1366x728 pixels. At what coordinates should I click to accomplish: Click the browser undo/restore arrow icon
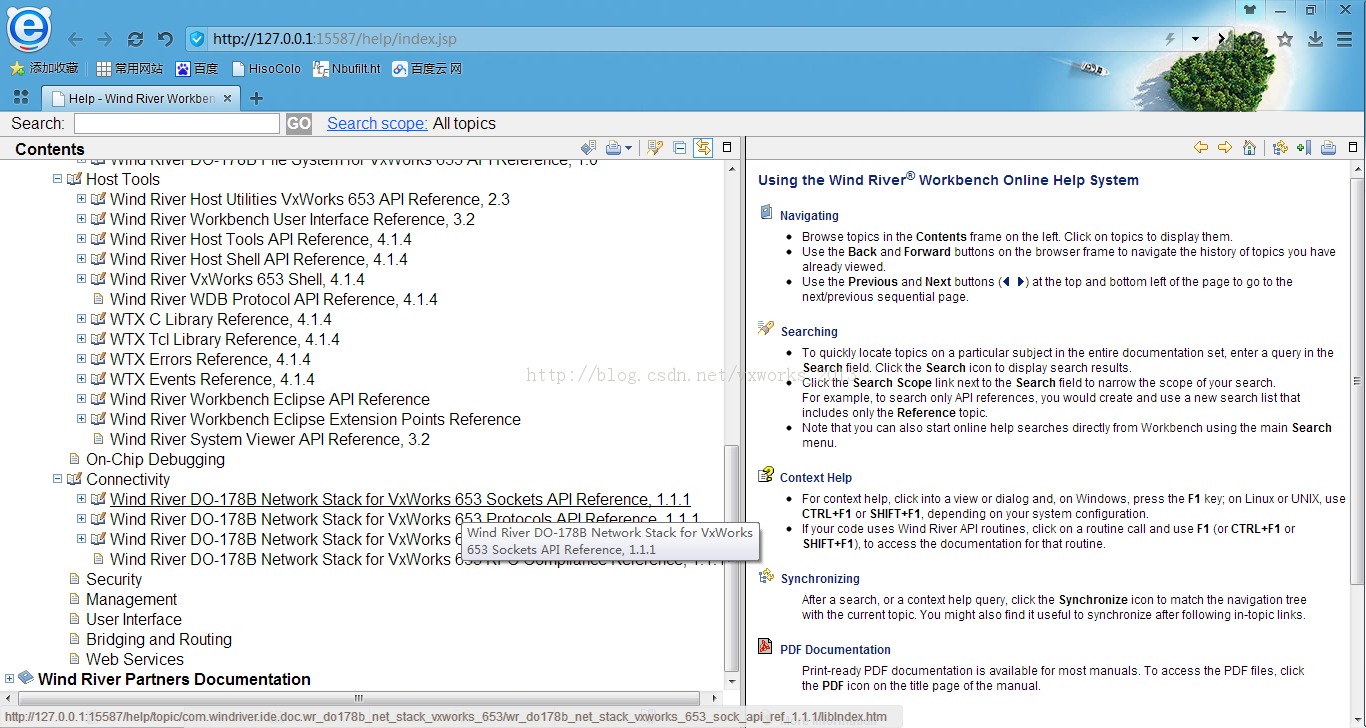click(x=165, y=39)
